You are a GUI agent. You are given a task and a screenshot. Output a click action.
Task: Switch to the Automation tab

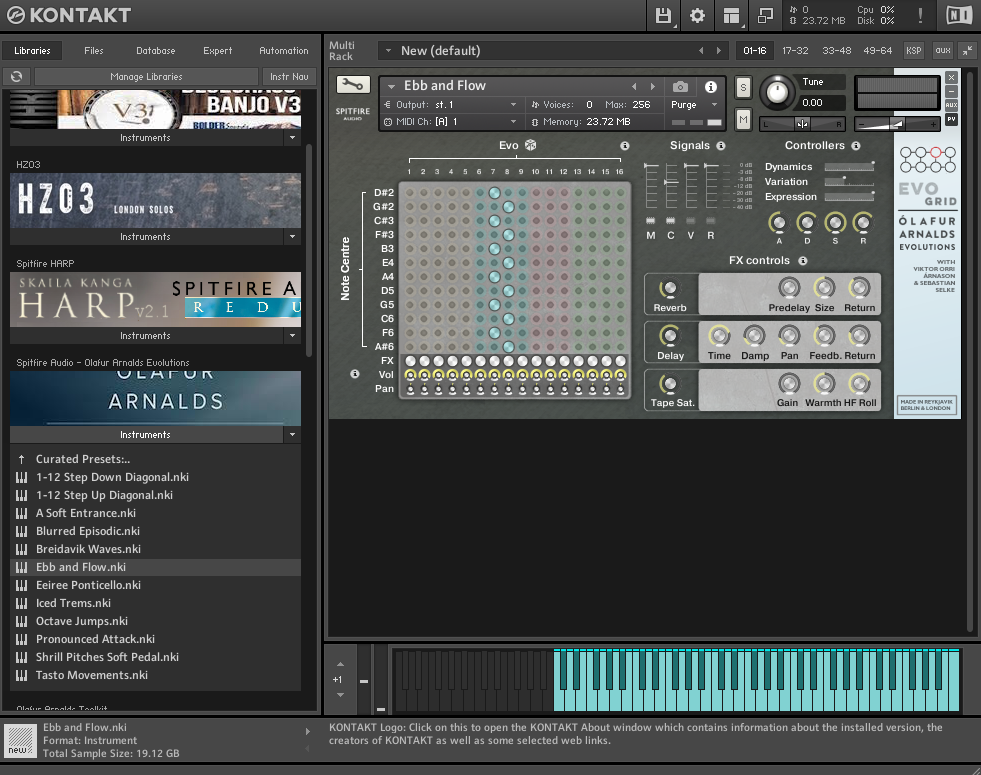284,51
